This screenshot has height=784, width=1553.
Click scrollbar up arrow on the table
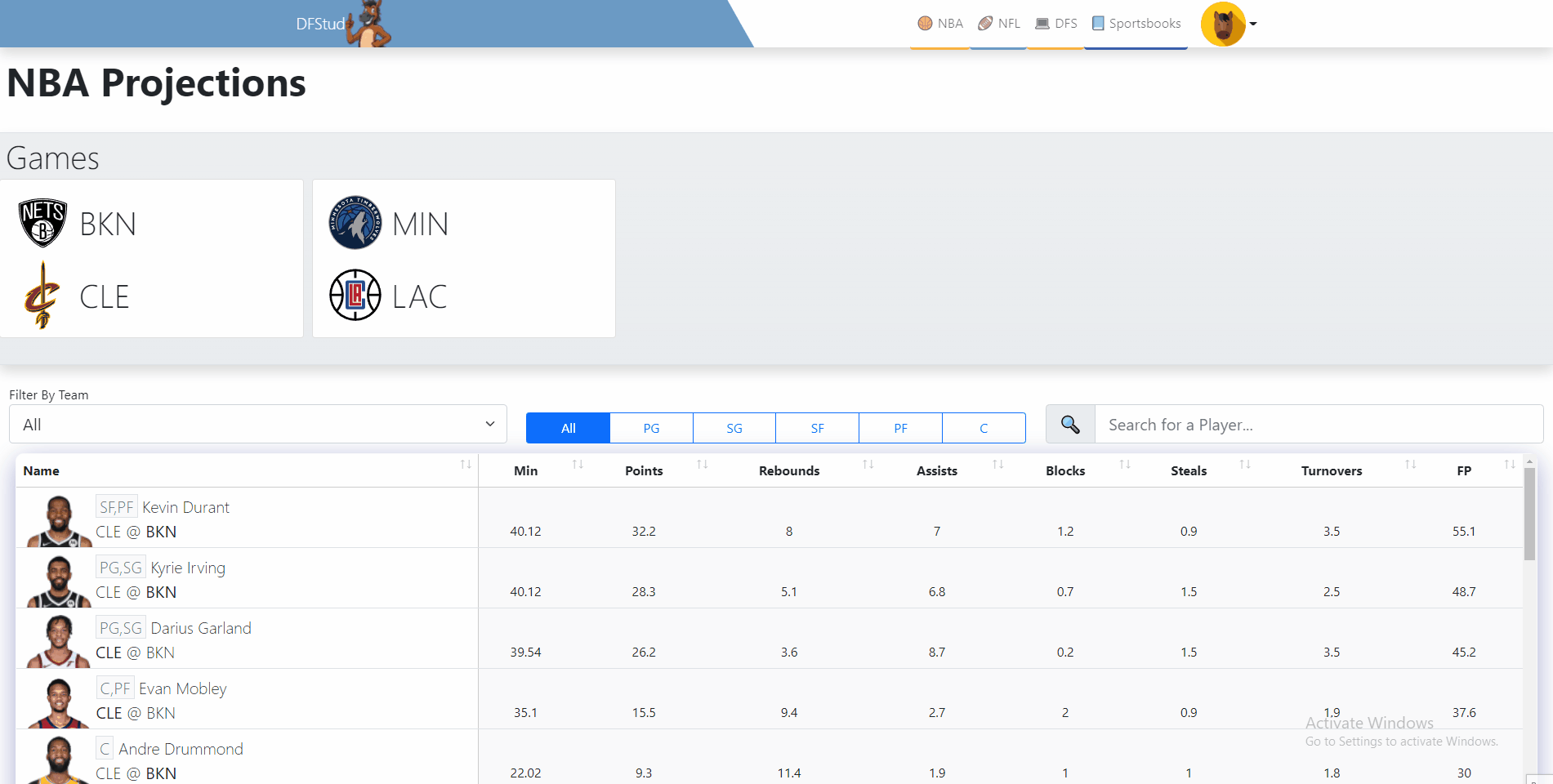[x=1529, y=461]
